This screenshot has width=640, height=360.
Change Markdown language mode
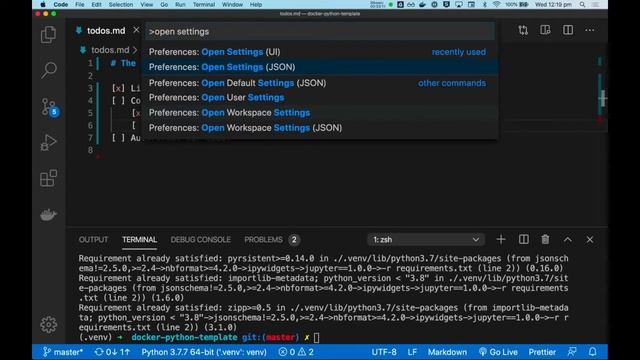447,352
